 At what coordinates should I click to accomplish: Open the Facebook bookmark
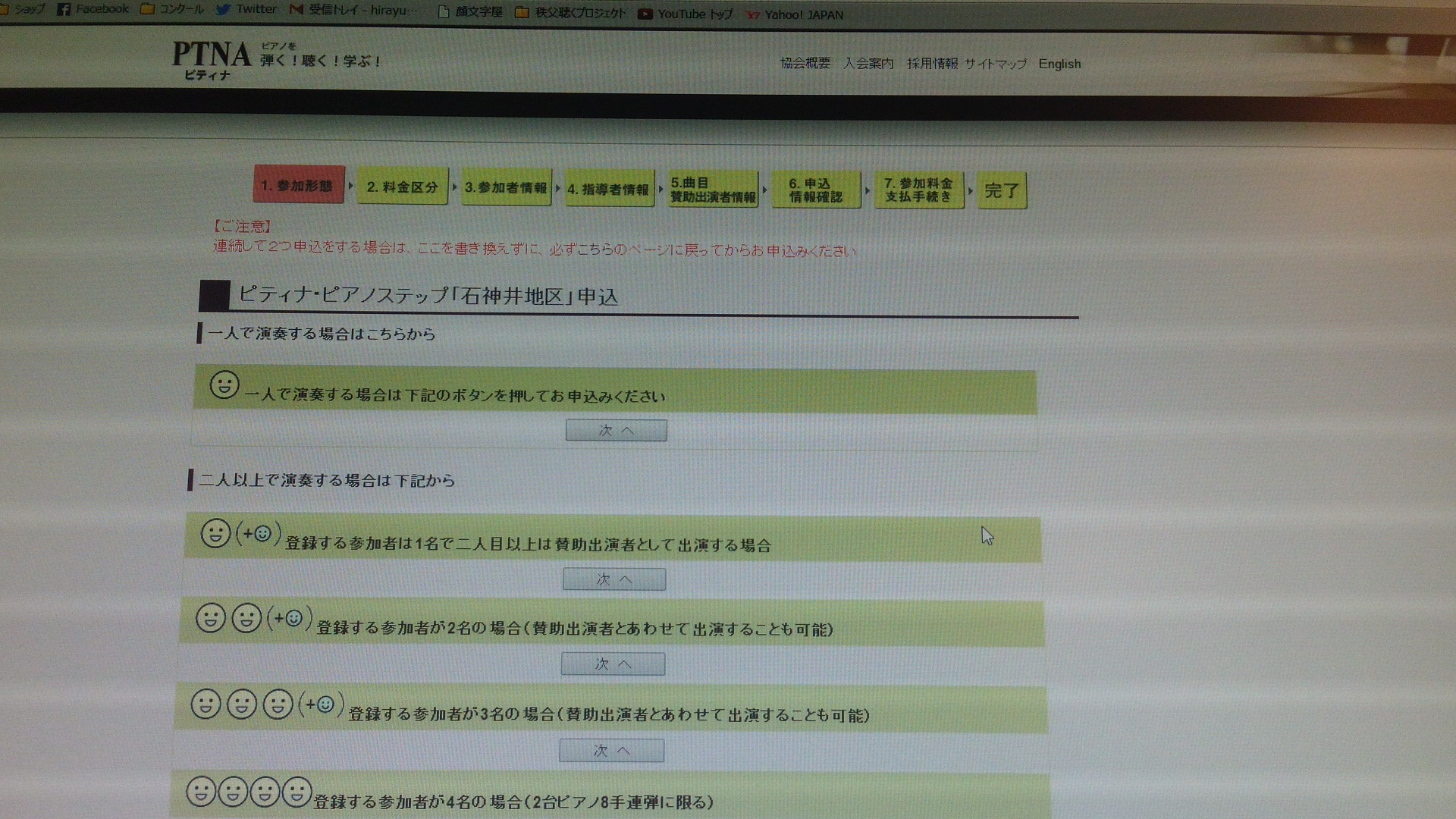tap(93, 9)
